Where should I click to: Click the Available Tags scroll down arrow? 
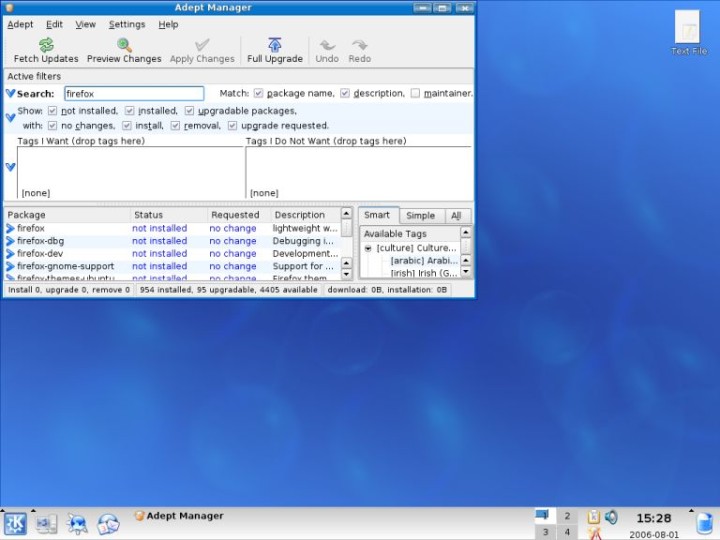(466, 271)
